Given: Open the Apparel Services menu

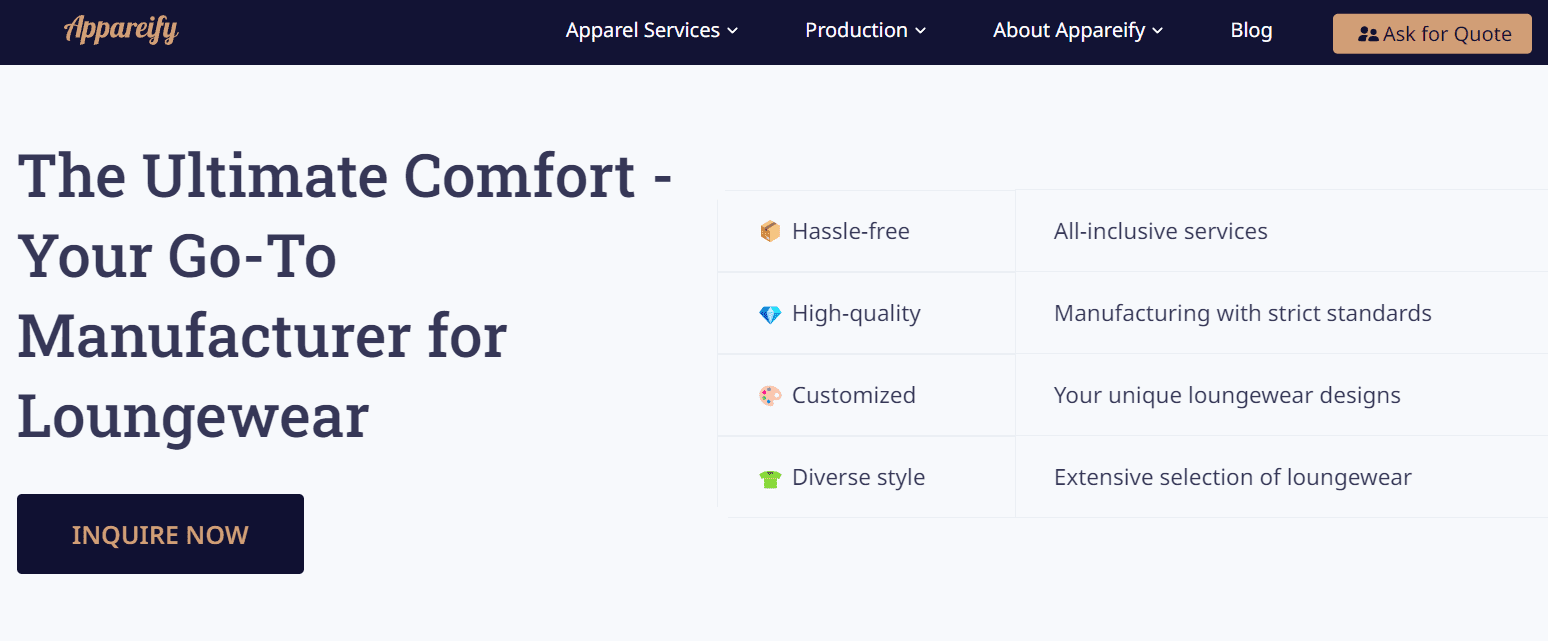Looking at the screenshot, I should click(643, 30).
